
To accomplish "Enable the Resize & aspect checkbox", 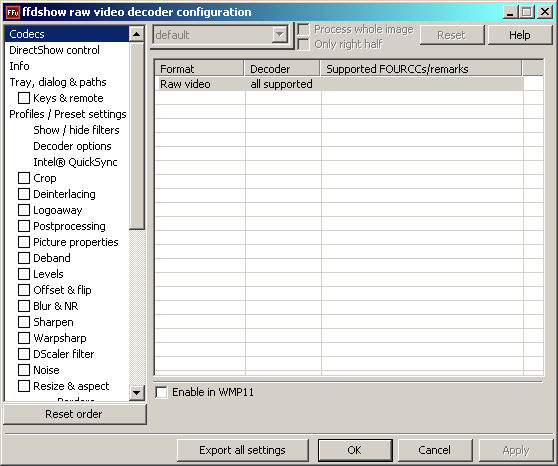I will (x=24, y=386).
